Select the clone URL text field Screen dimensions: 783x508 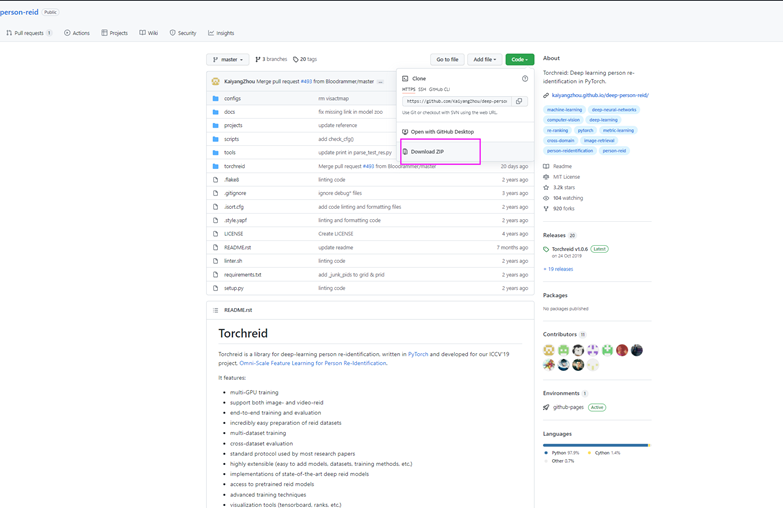[457, 101]
